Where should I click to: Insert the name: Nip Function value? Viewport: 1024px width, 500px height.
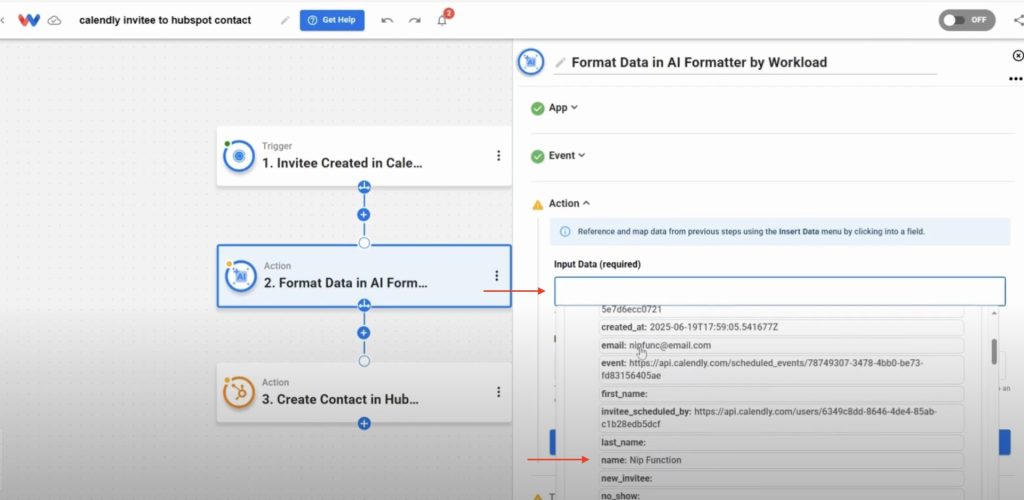(x=781, y=460)
